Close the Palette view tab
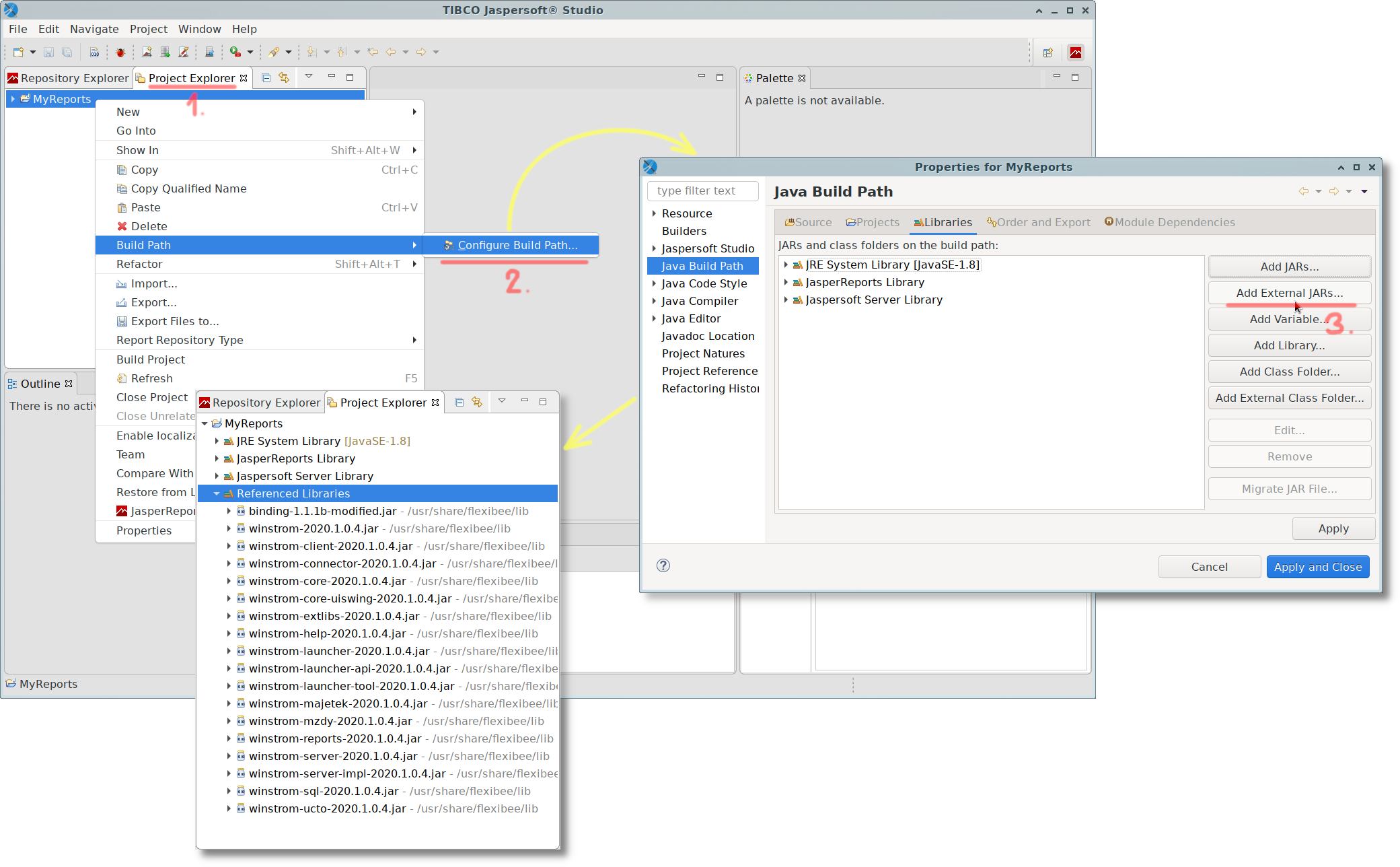Image resolution: width=1400 pixels, height=867 pixels. pos(802,78)
